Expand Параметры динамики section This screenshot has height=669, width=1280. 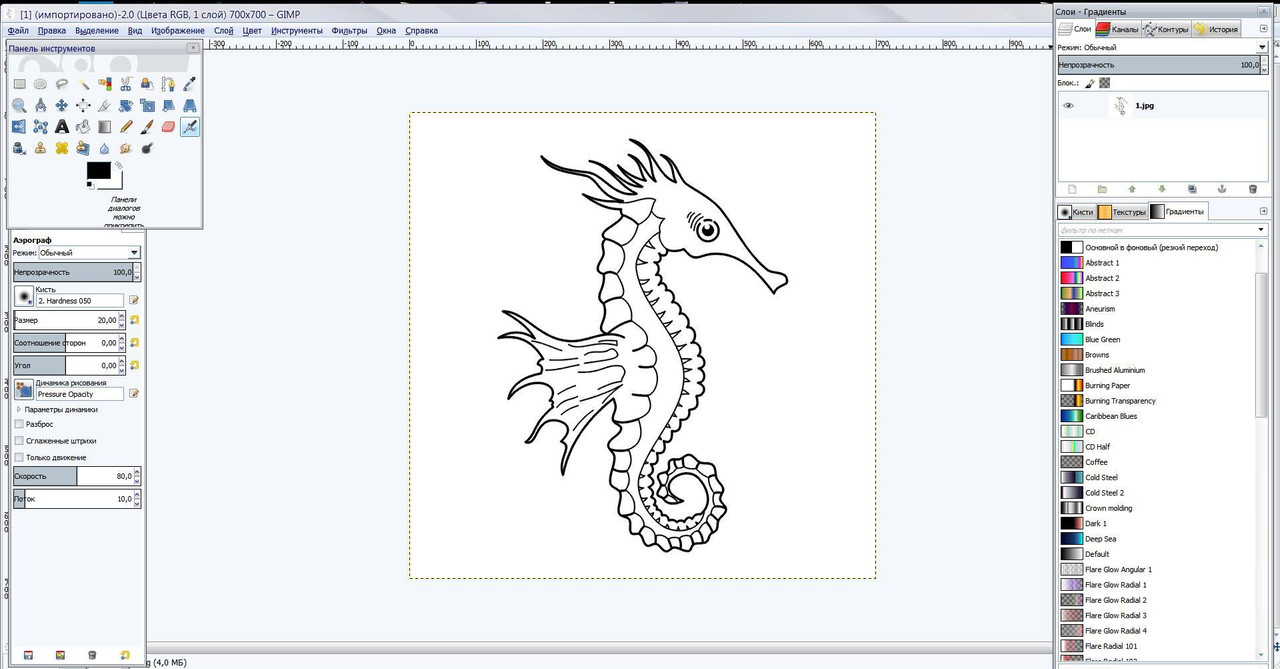pyautogui.click(x=19, y=409)
